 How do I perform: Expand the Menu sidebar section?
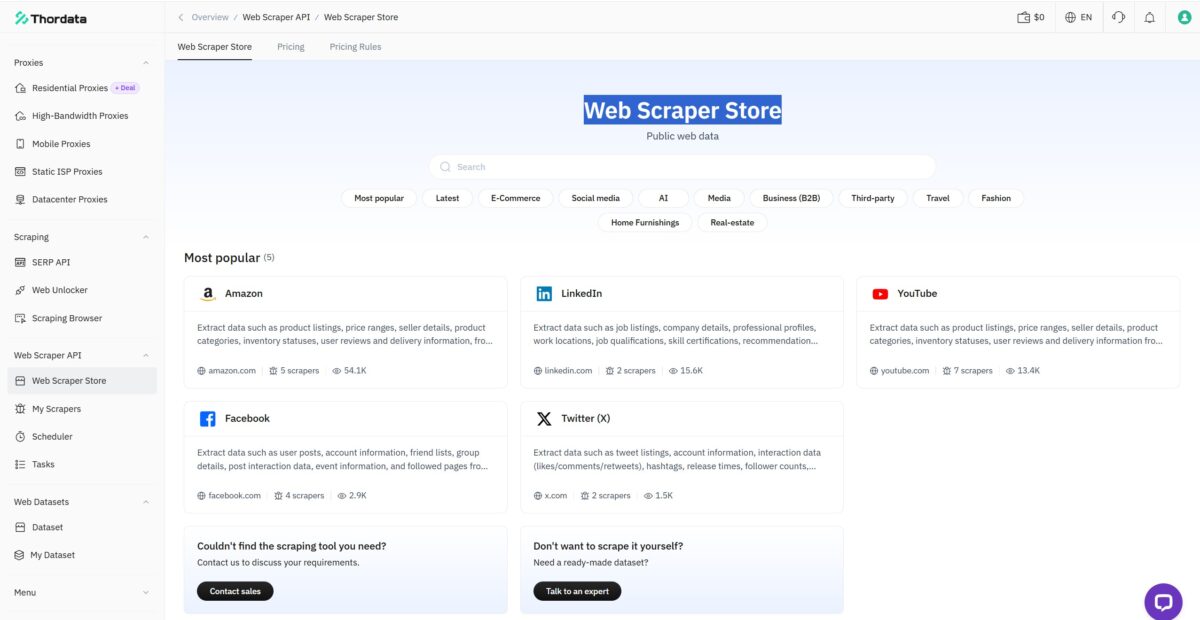pyautogui.click(x=146, y=593)
